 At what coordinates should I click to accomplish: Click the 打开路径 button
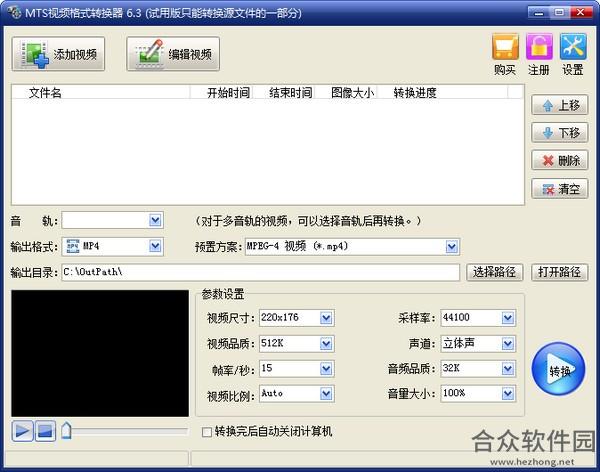559,272
